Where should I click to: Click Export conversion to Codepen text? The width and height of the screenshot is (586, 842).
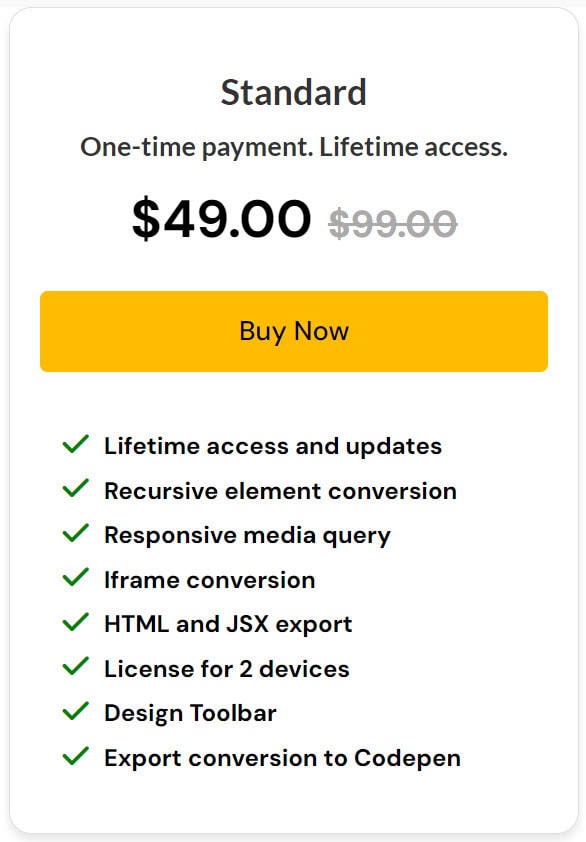[283, 758]
